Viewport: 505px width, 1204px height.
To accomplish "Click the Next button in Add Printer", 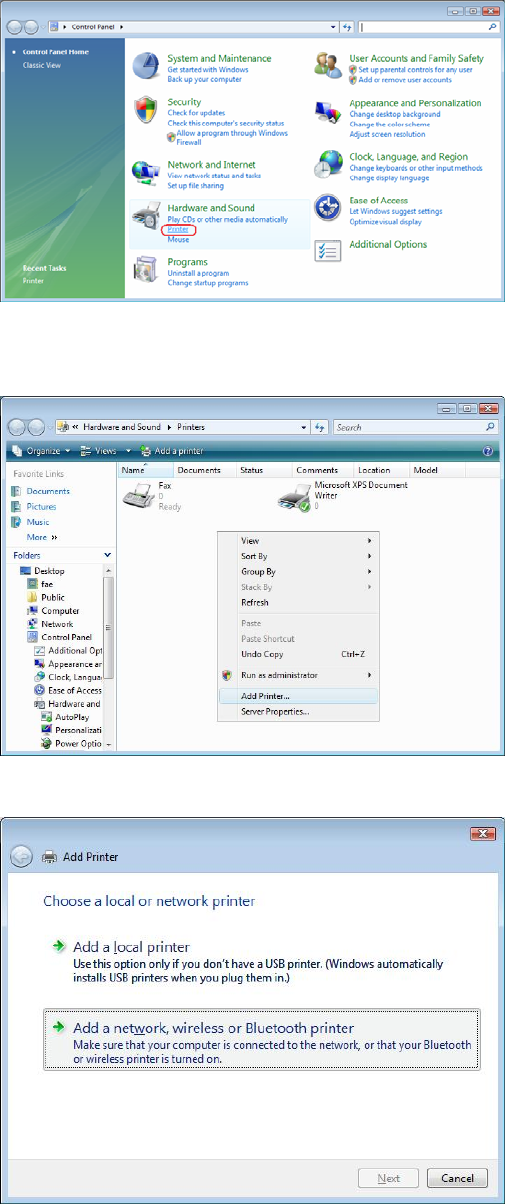I will click(389, 1178).
